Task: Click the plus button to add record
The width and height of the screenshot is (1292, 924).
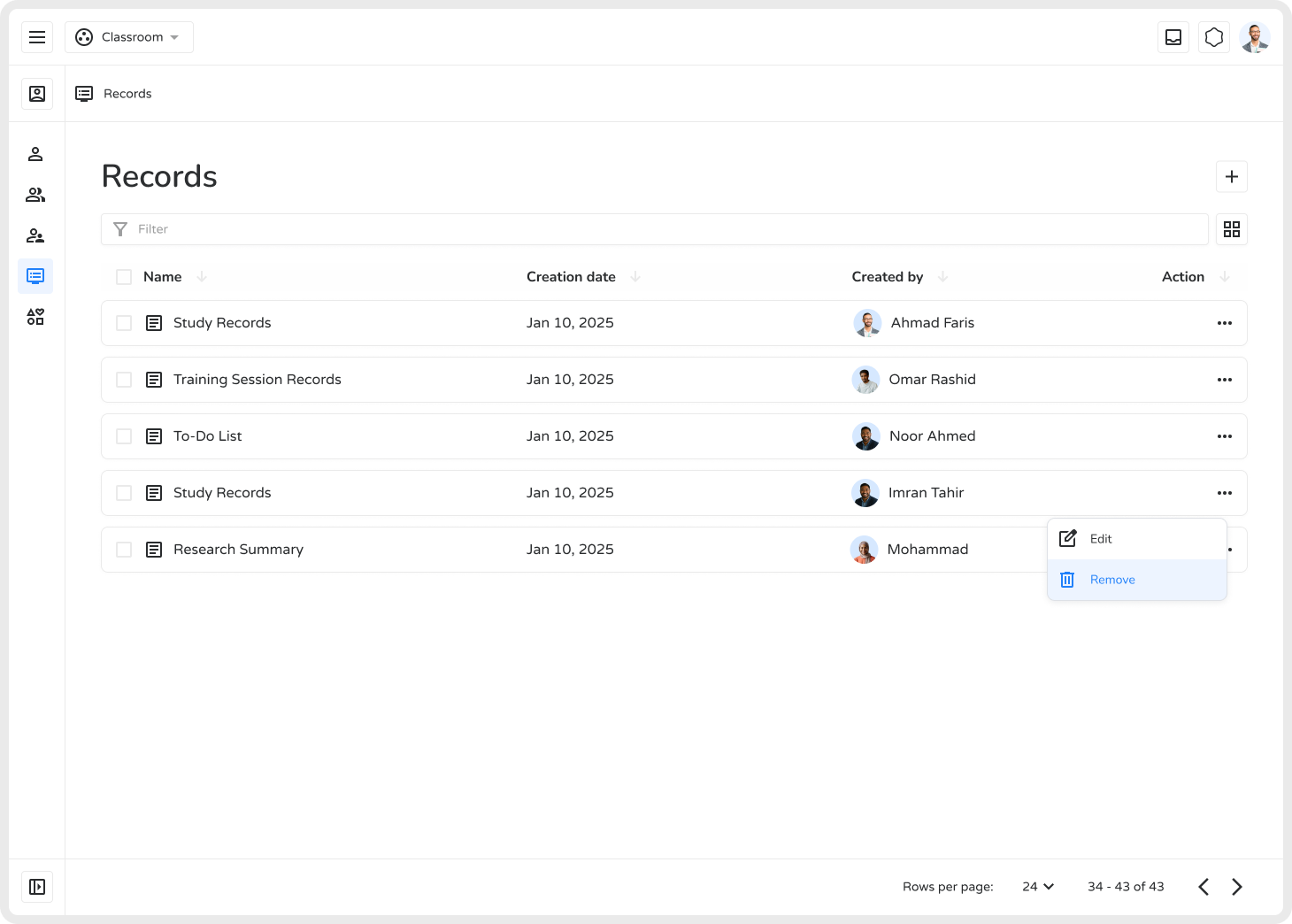Action: click(1231, 176)
